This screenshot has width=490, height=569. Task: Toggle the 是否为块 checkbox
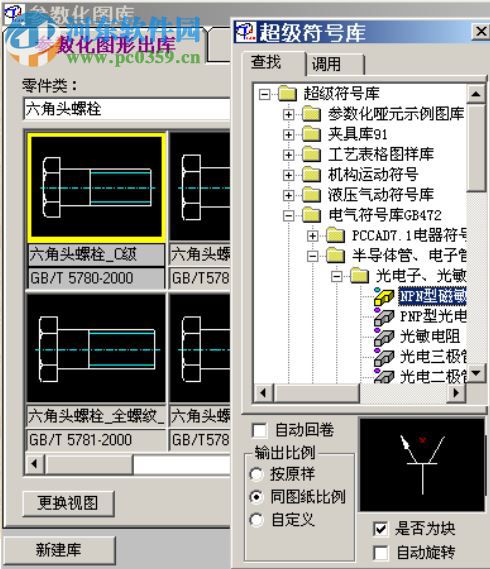[x=380, y=529]
